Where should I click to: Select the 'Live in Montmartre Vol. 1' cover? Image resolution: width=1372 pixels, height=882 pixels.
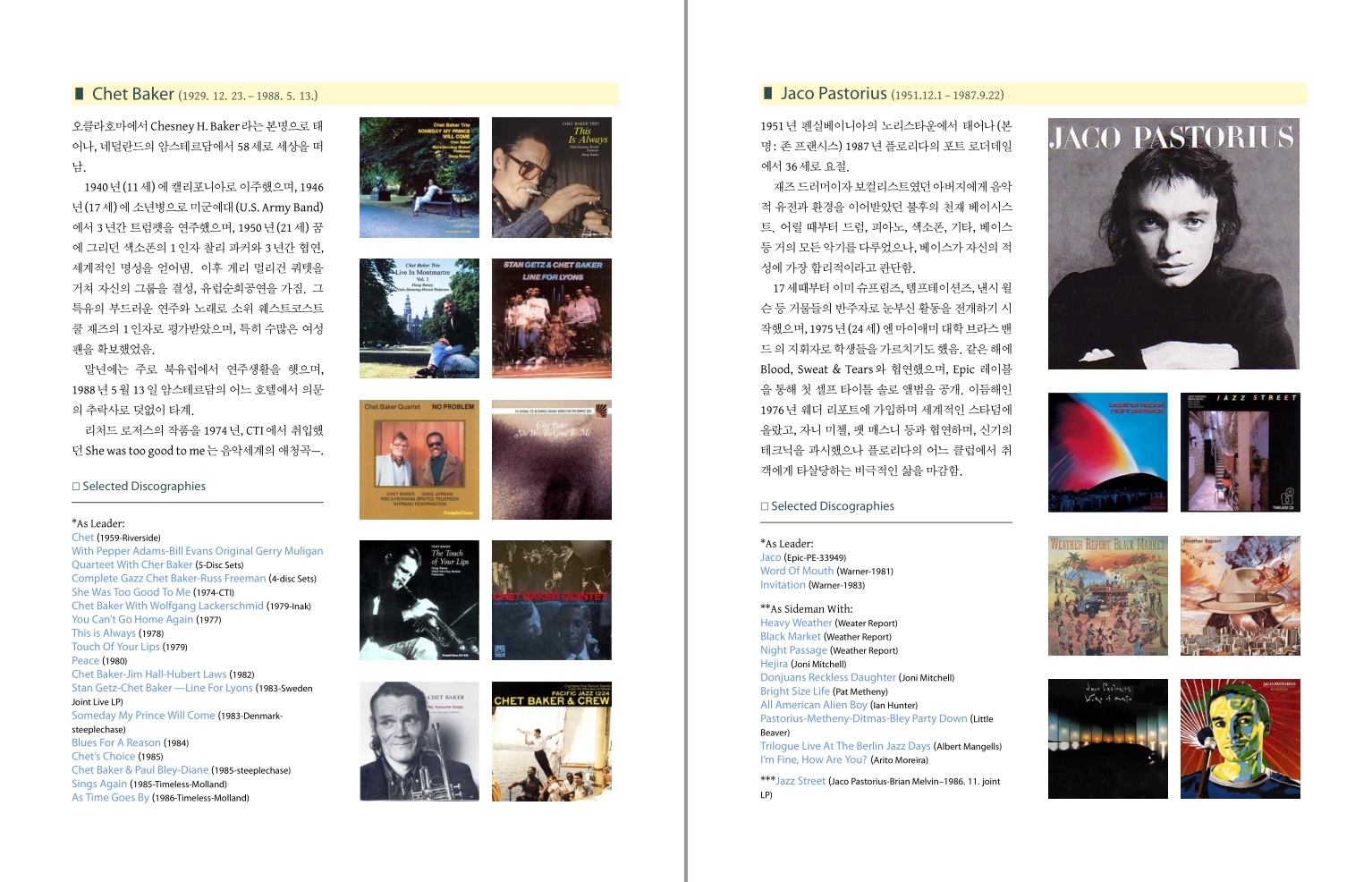pos(419,318)
